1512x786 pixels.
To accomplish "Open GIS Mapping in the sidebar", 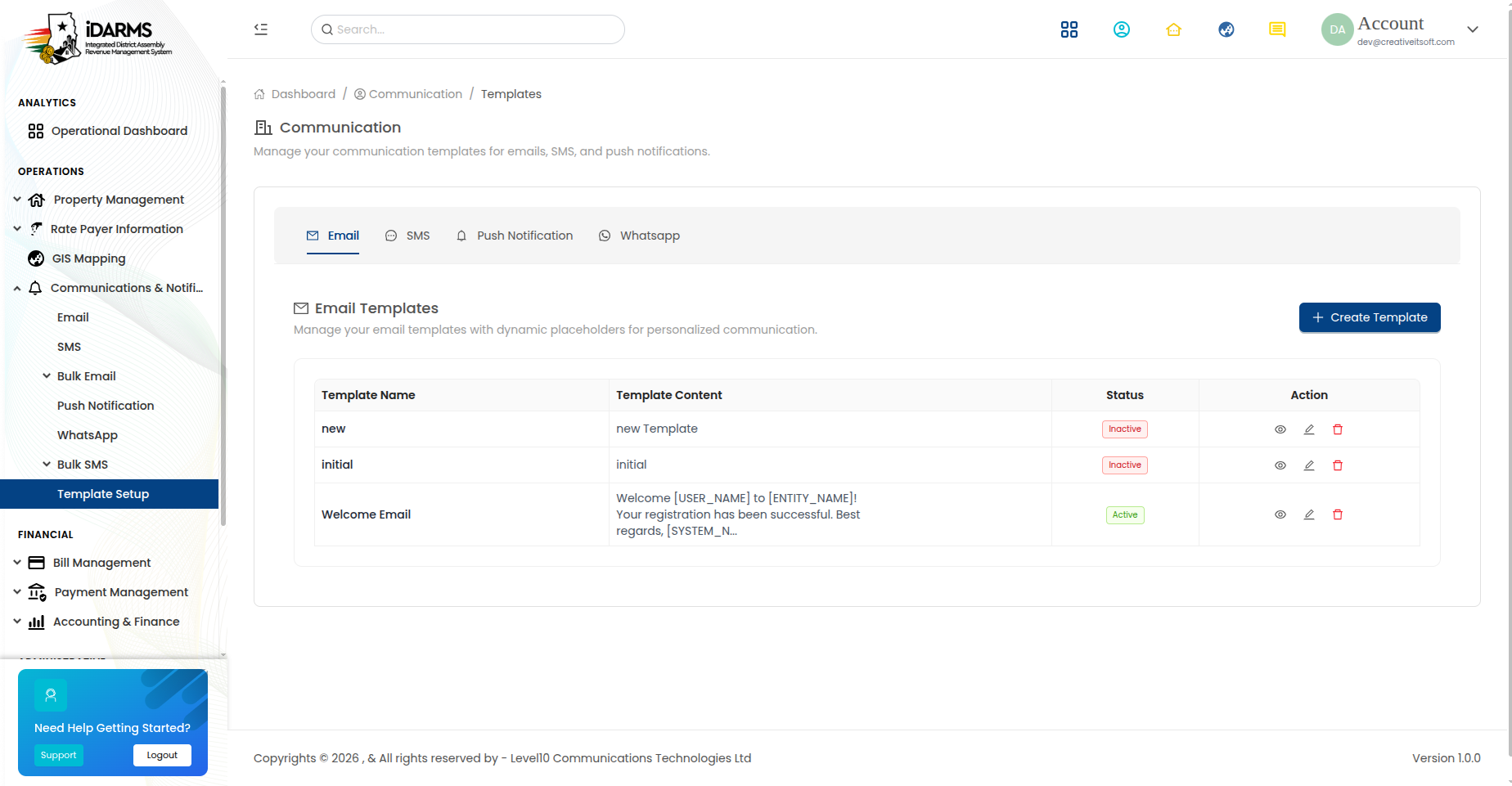I will click(88, 258).
